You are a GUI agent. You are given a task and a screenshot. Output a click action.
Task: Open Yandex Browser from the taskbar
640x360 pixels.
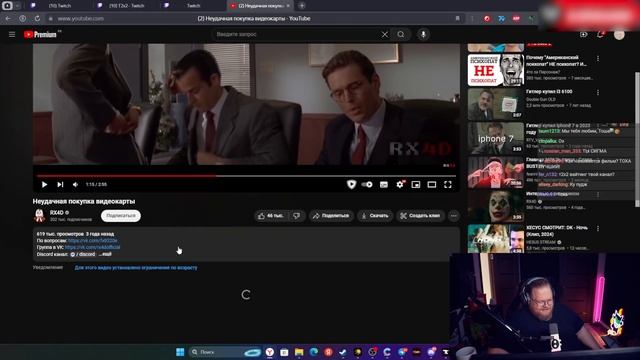pyautogui.click(x=270, y=352)
